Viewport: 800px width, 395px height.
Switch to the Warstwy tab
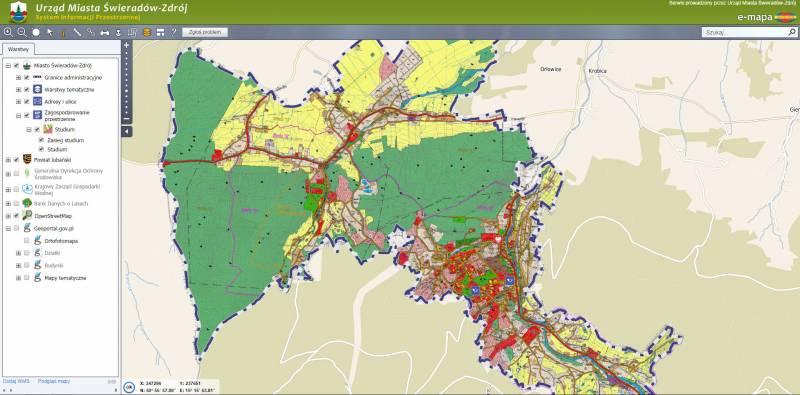pos(18,50)
